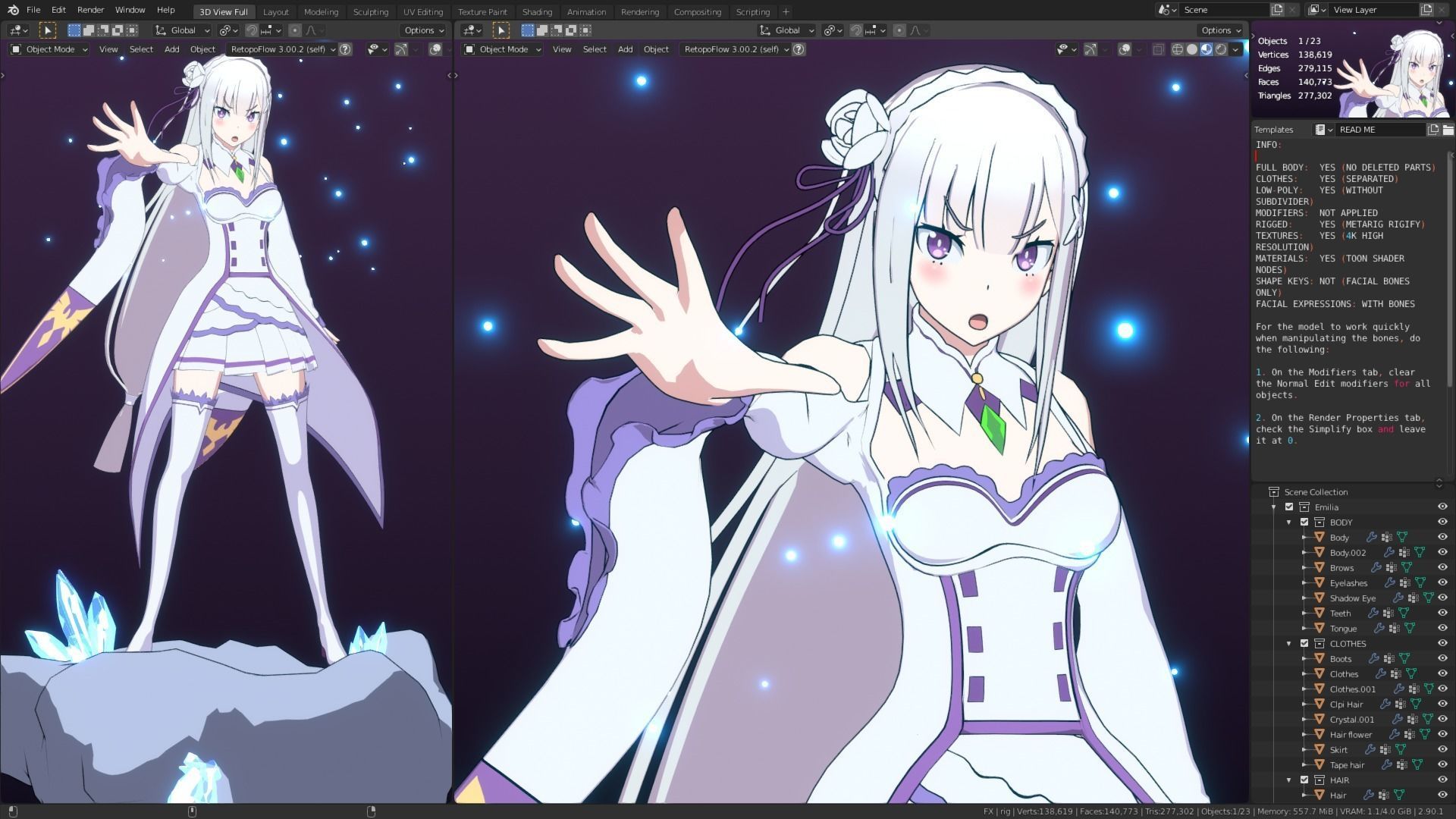1456x819 pixels.
Task: Click the Scene name field
Action: pyautogui.click(x=1224, y=10)
